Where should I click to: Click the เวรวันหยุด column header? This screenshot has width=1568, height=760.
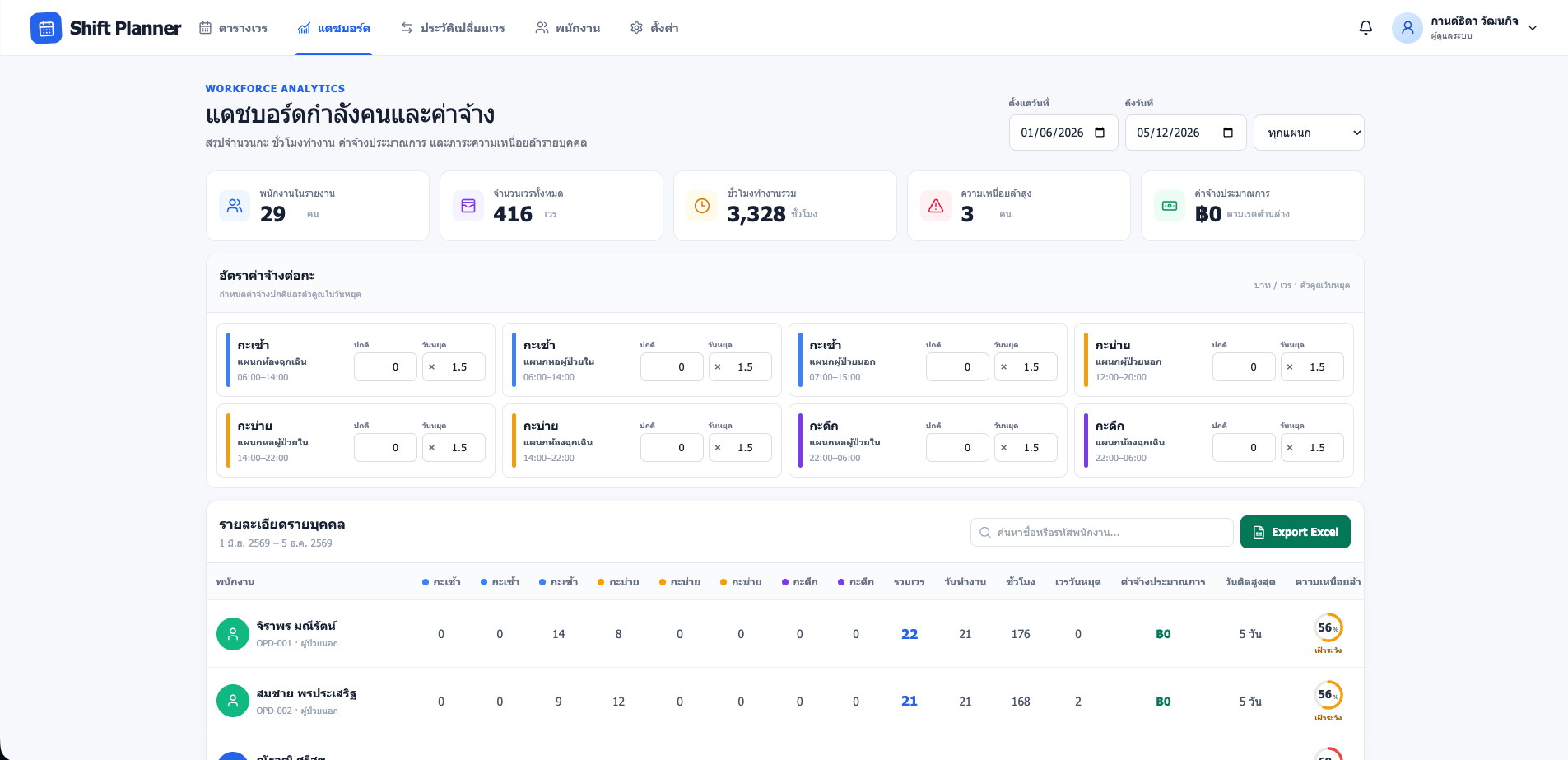(1078, 582)
